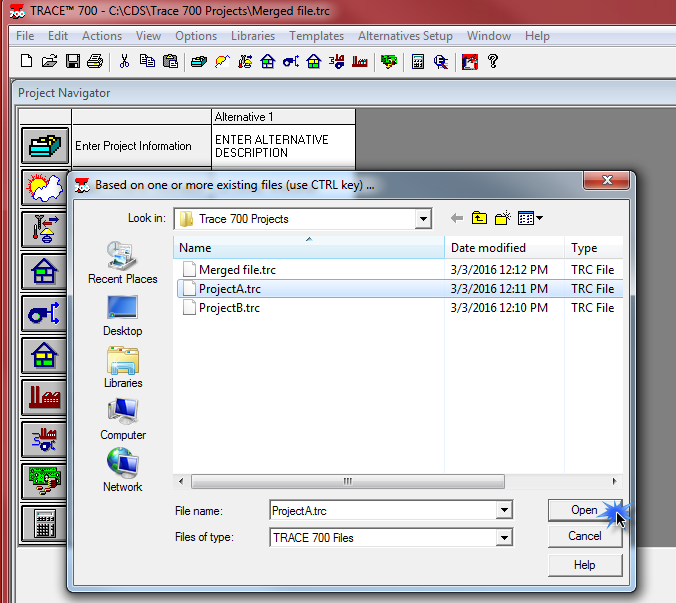Click the Open folder toolbar icon
The height and width of the screenshot is (603, 676).
coord(49,61)
